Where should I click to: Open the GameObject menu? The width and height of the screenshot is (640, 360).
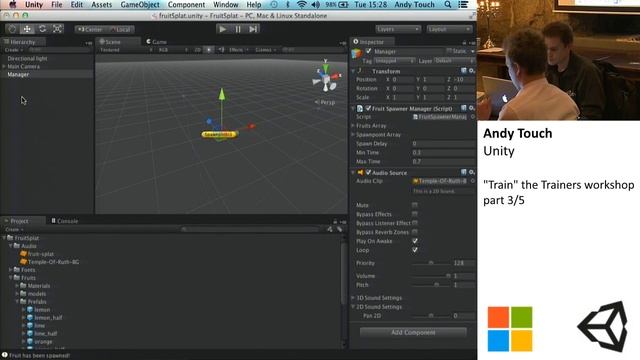tap(140, 5)
